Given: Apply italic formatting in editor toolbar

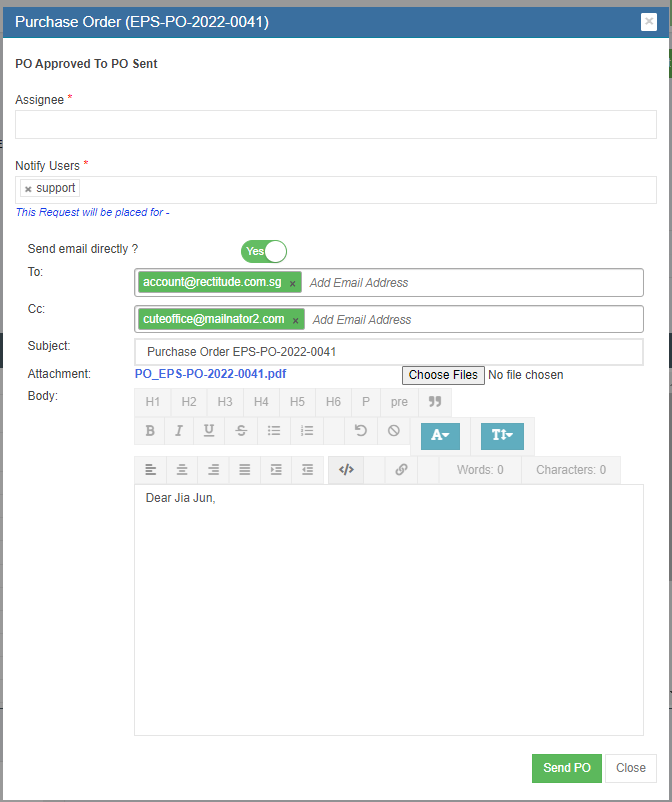Looking at the screenshot, I should click(179, 431).
